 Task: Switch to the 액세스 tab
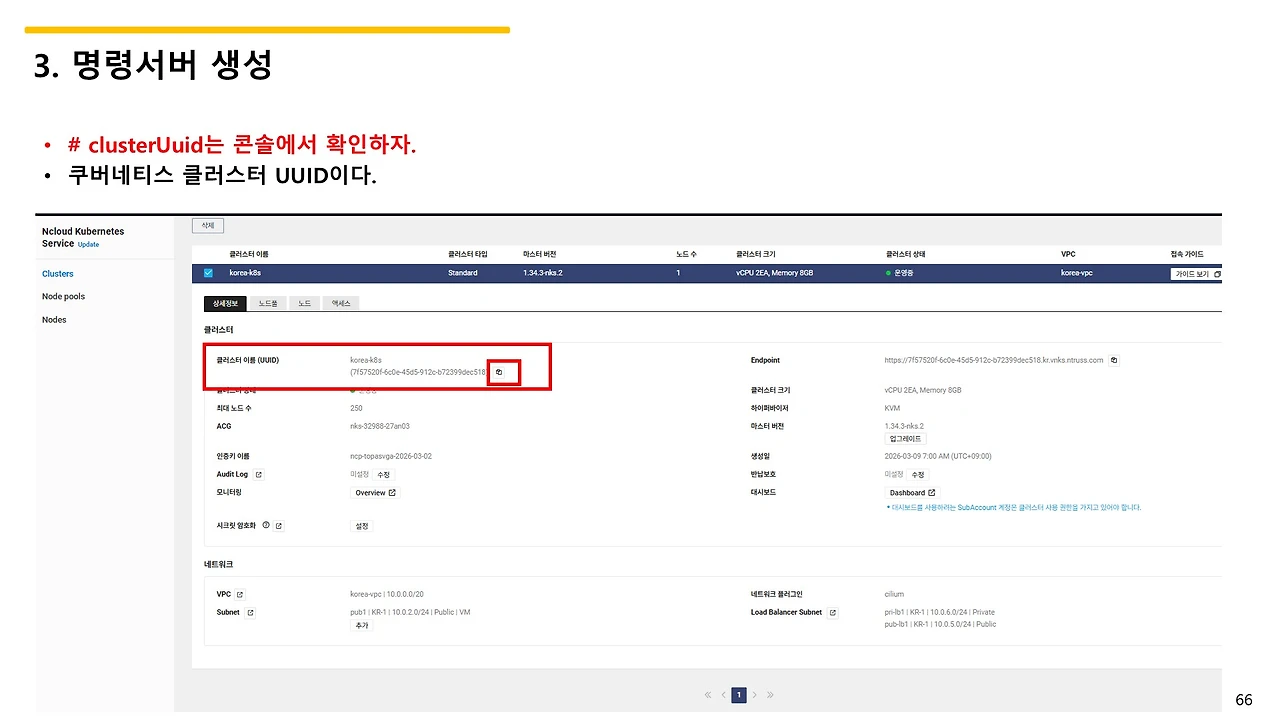pos(340,303)
